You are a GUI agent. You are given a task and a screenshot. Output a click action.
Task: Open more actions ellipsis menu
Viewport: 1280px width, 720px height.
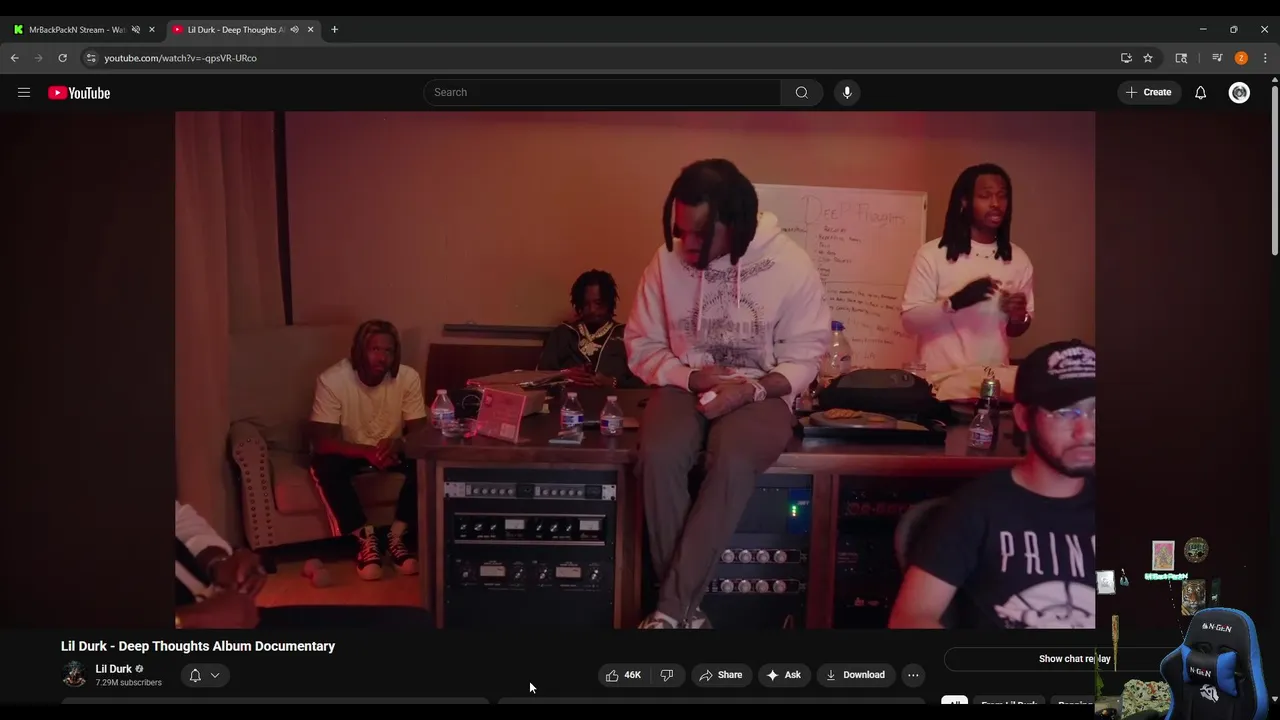tap(913, 675)
